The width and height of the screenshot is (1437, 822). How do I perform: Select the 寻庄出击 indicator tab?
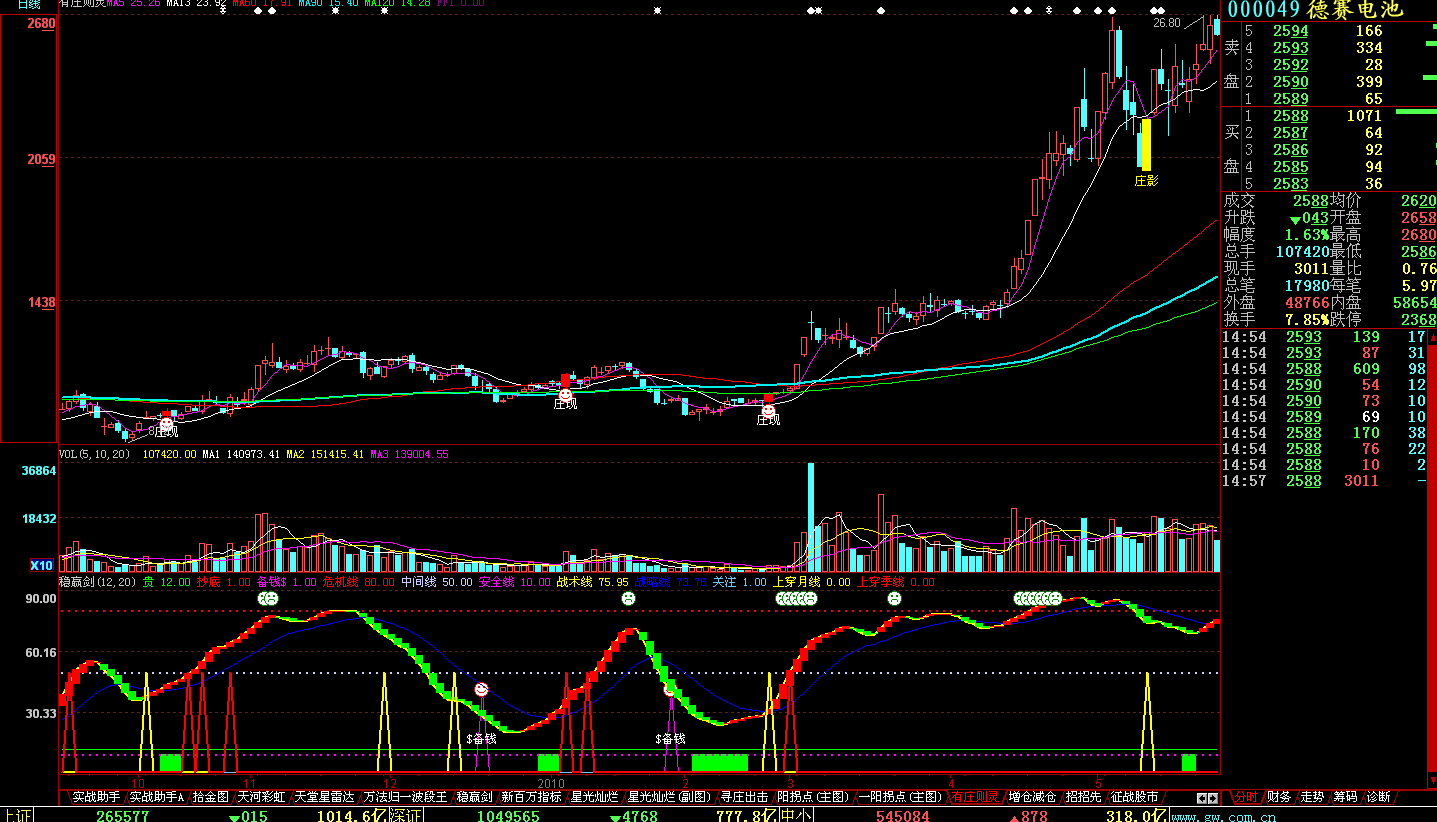(744, 797)
